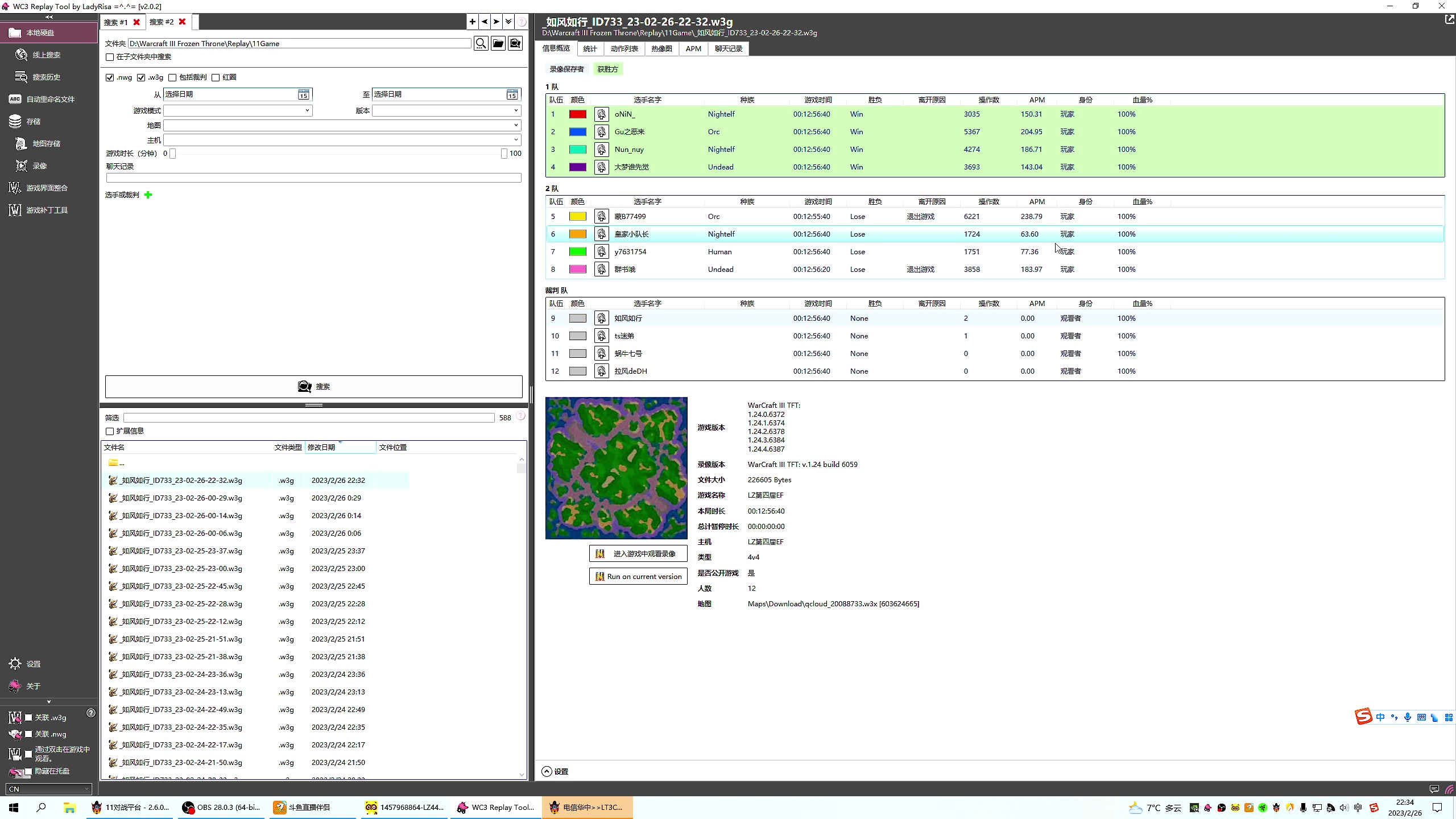Click 扩展信息 expand toggle in file list

pyautogui.click(x=109, y=431)
